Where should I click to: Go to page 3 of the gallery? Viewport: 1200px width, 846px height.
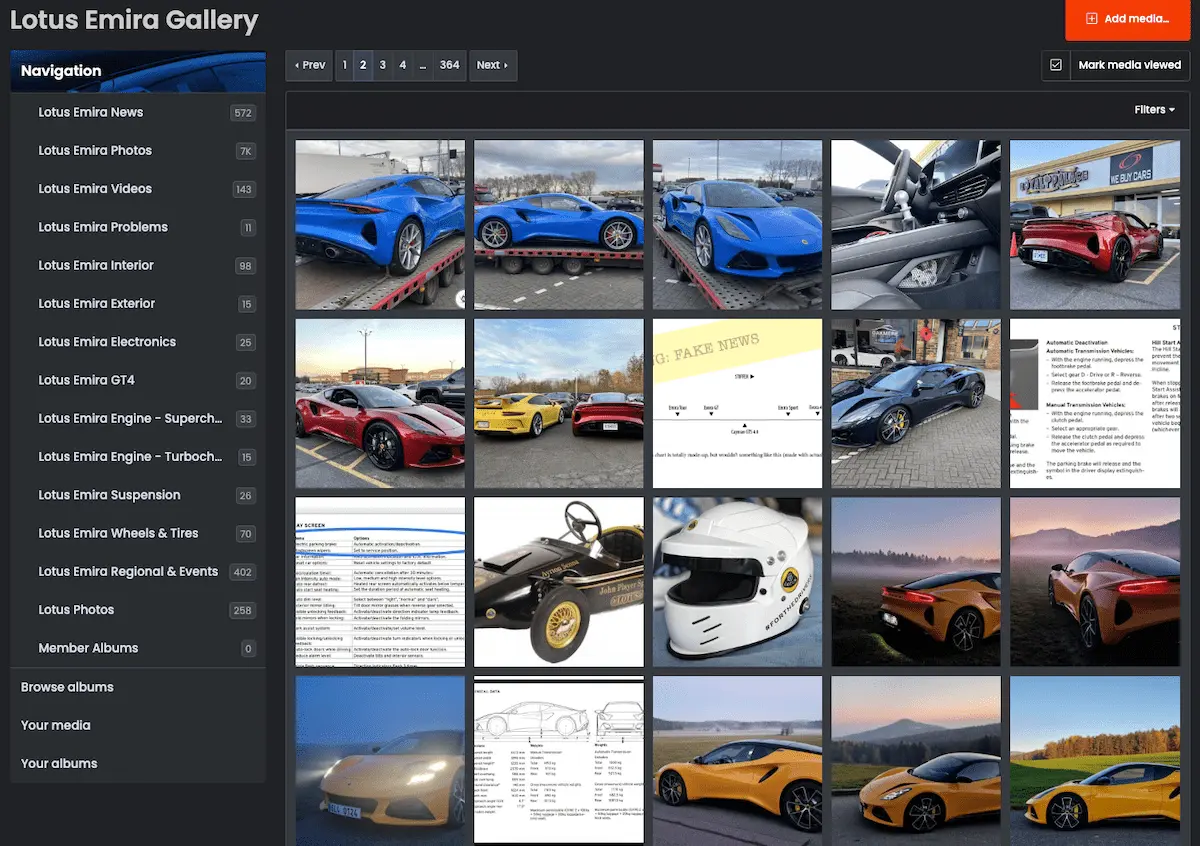pos(382,65)
